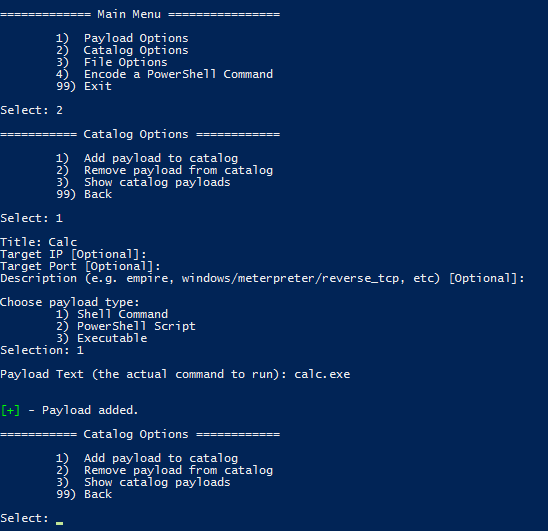Click Remove payload from catalog in bottom menu
548x531 pixels.
click(164, 471)
